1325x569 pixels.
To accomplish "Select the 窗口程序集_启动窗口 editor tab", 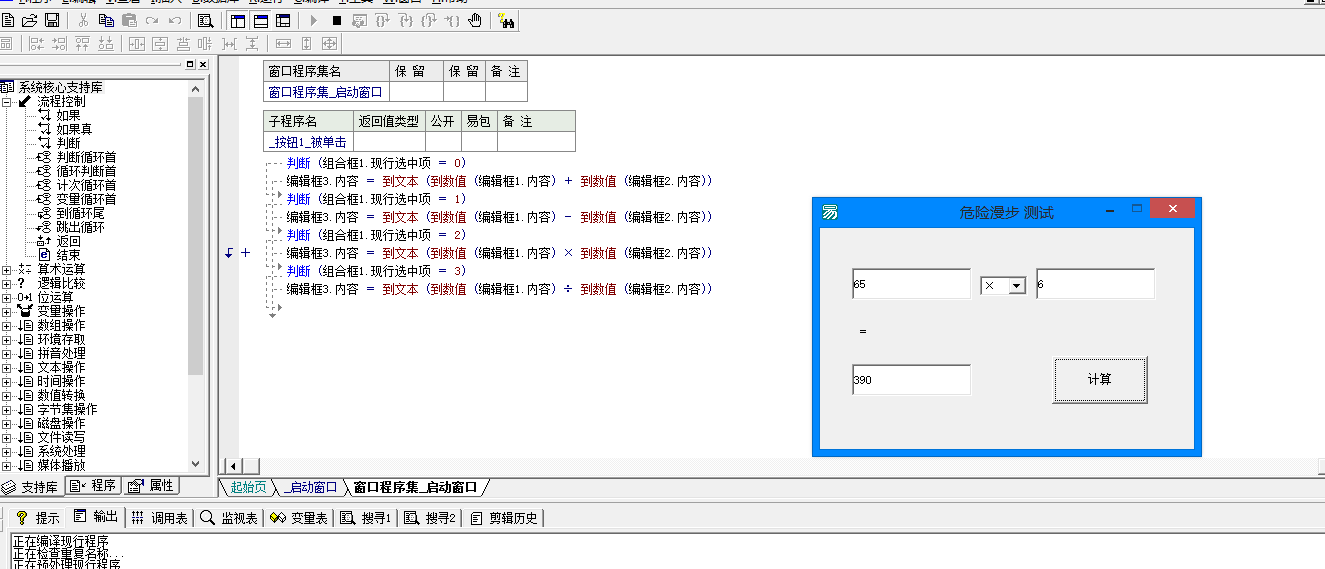I will coord(416,487).
